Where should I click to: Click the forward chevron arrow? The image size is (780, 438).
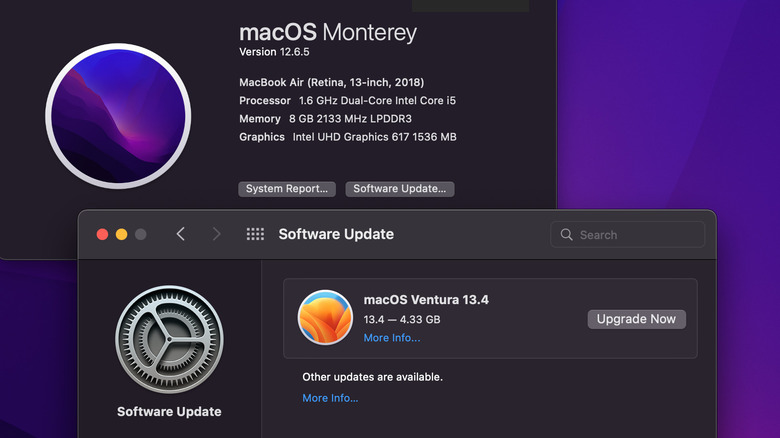point(216,234)
